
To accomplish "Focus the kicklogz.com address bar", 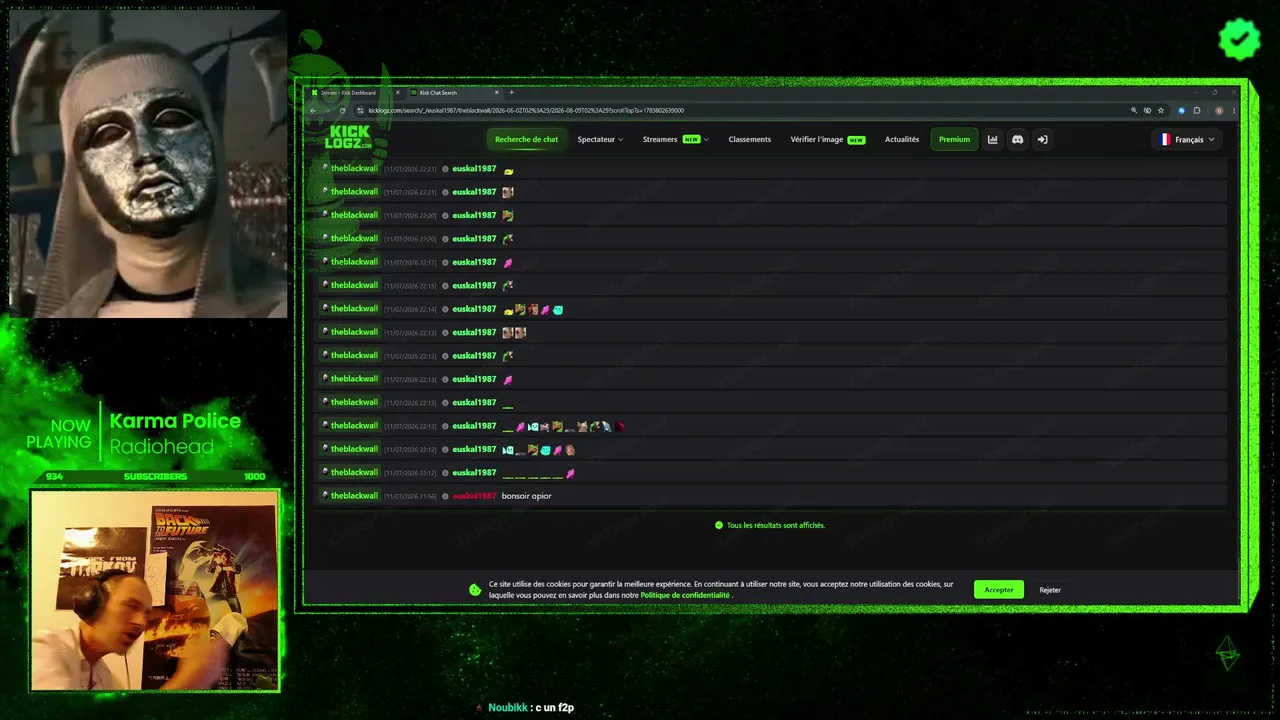I will point(740,110).
